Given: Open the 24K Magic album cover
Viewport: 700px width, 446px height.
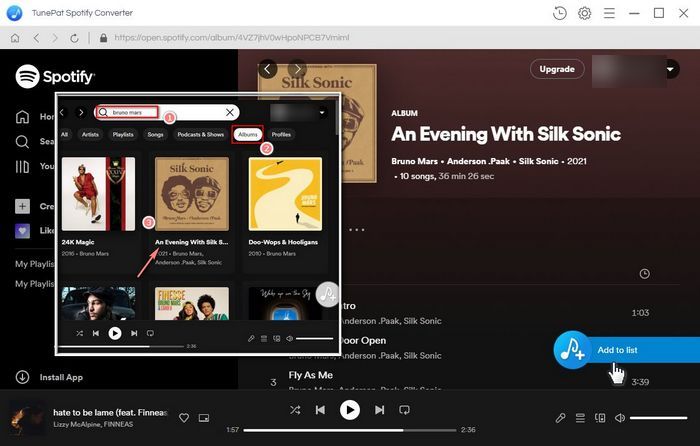Looking at the screenshot, I should (98, 194).
